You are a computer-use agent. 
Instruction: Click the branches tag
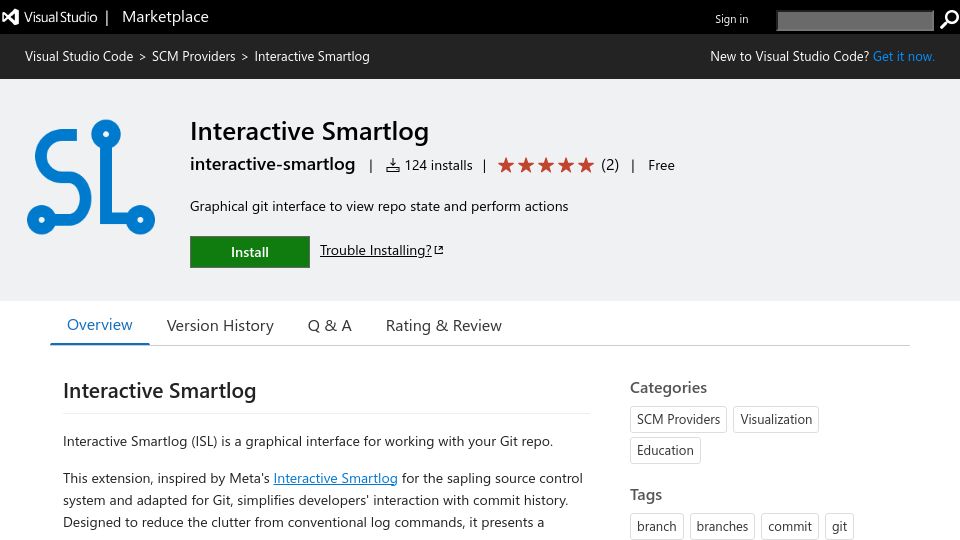click(722, 527)
